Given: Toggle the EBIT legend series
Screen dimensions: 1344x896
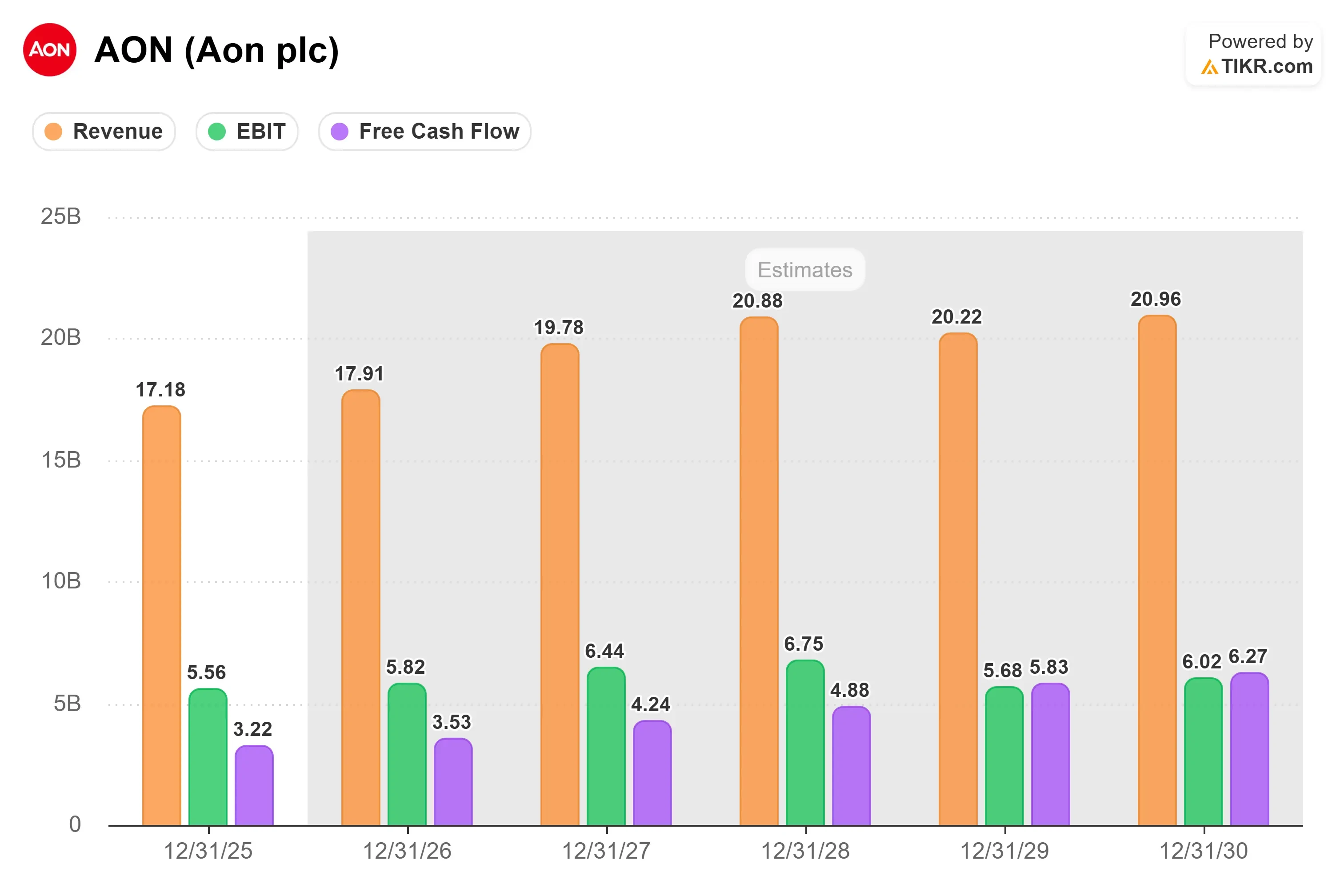Looking at the screenshot, I should click(x=247, y=132).
